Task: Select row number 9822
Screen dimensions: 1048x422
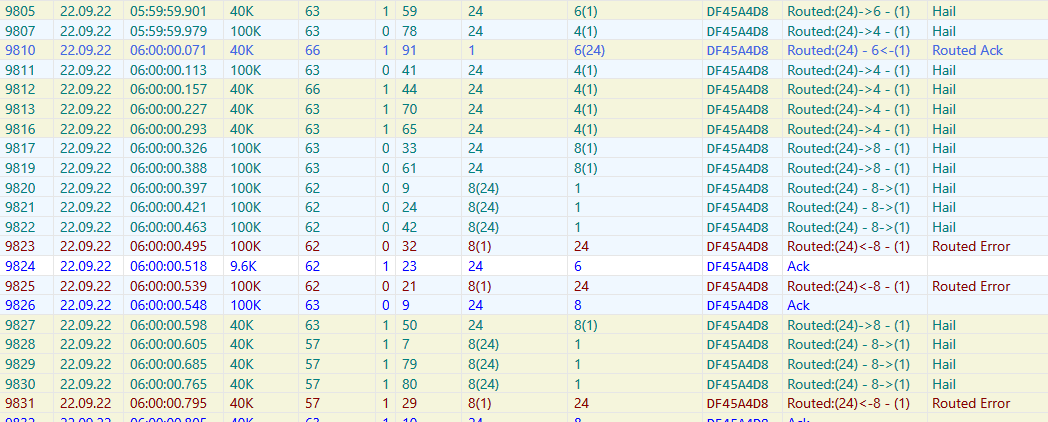Action: 18,227
